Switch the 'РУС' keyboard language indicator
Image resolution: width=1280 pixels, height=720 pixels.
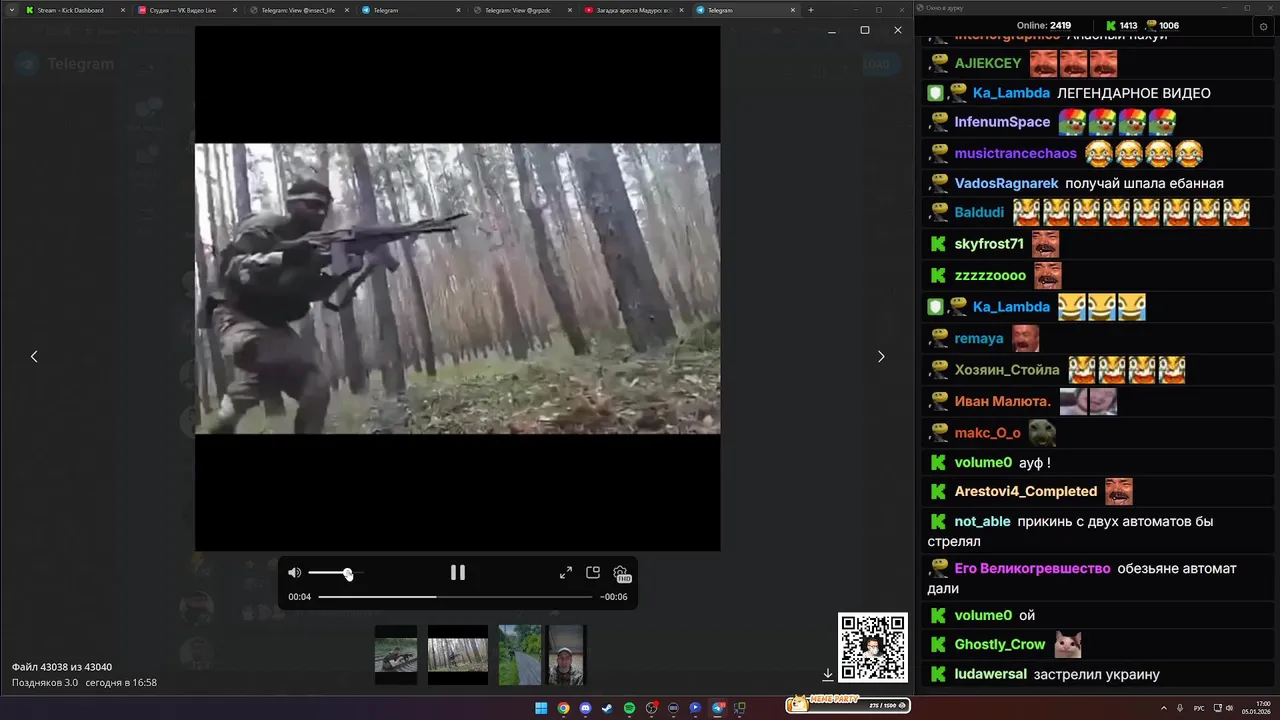click(1199, 708)
